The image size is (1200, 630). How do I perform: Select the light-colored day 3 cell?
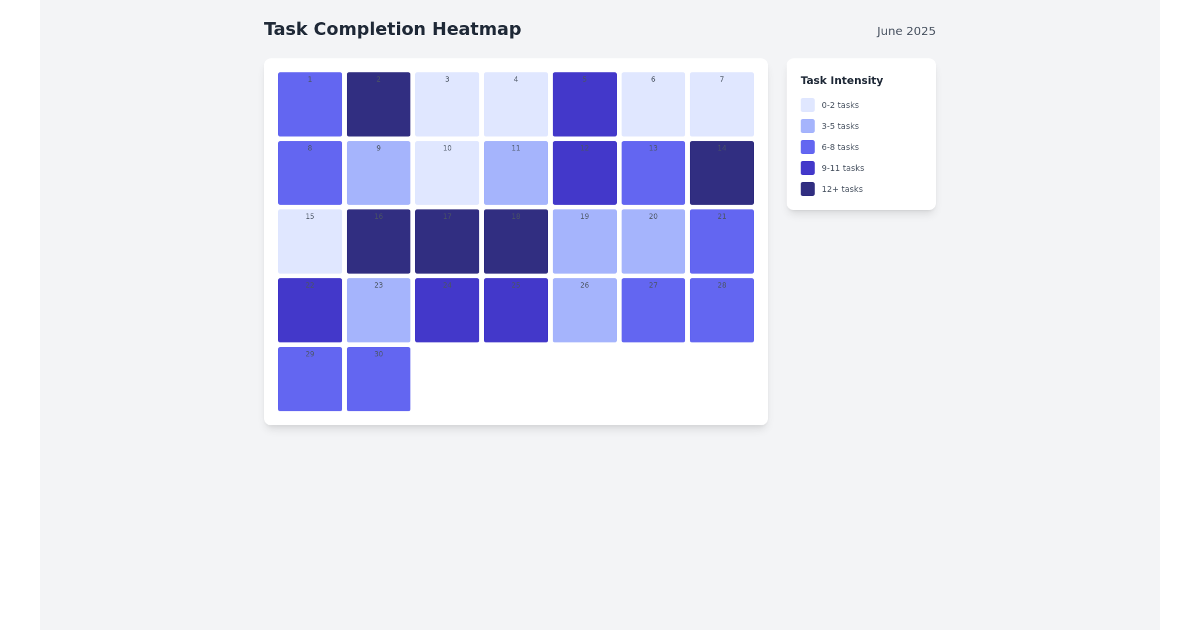(x=447, y=104)
